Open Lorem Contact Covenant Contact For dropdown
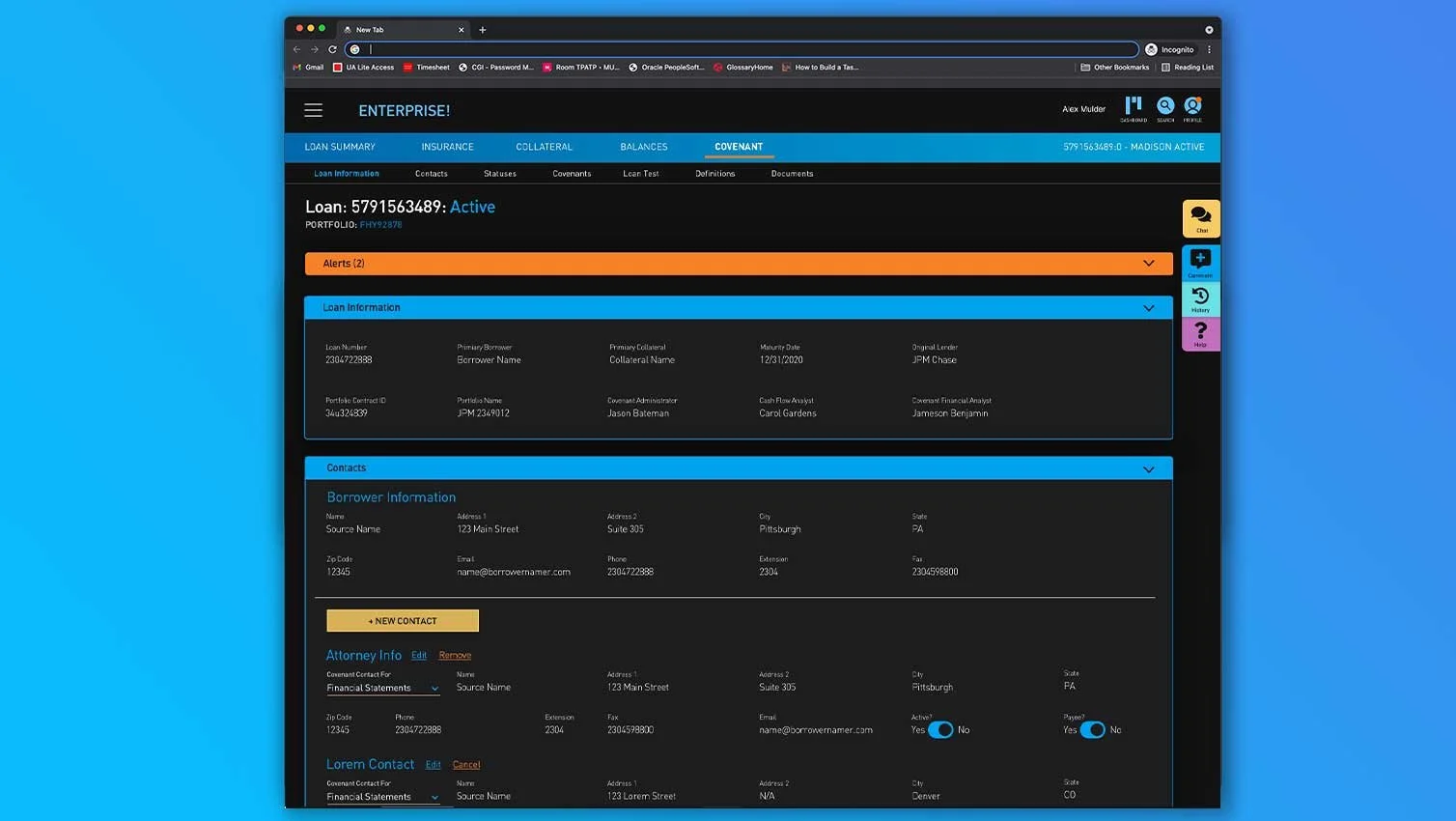1456x821 pixels. pyautogui.click(x=383, y=797)
